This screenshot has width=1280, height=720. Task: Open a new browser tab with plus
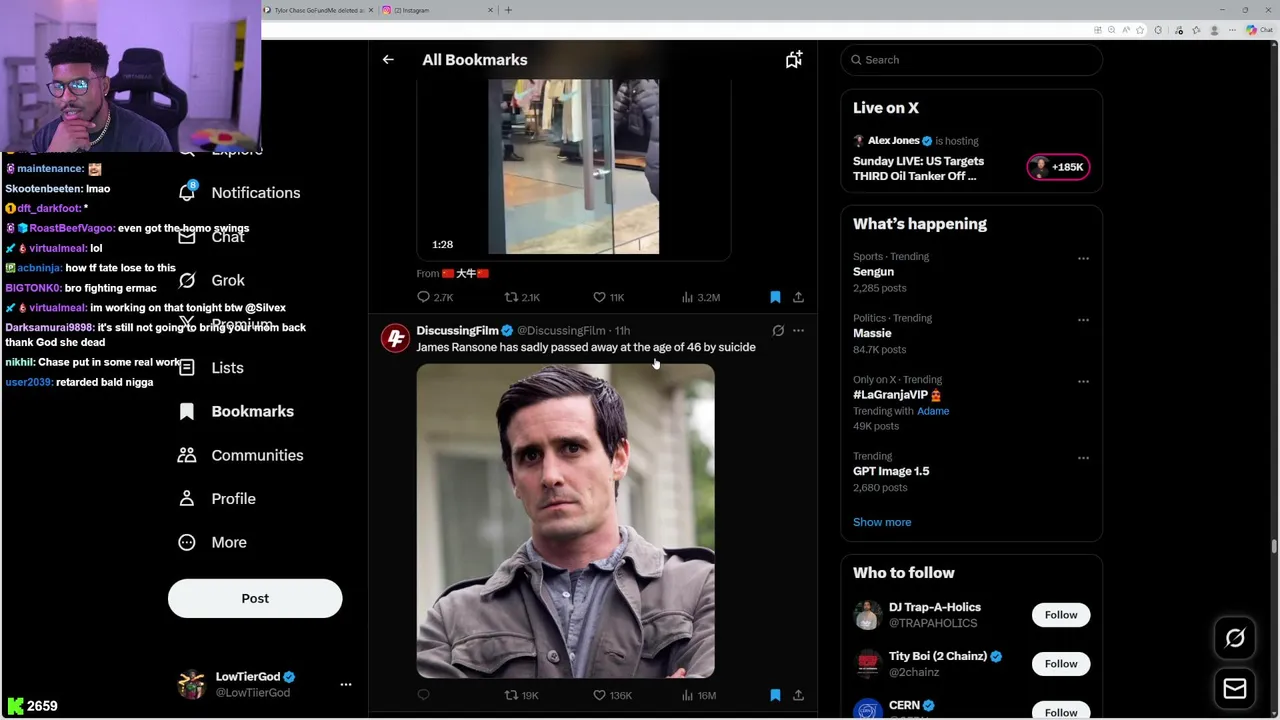tap(508, 10)
